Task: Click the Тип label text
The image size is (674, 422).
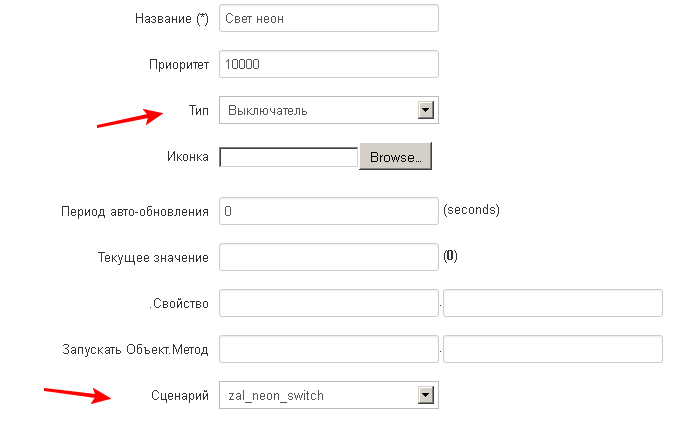Action: (x=199, y=110)
